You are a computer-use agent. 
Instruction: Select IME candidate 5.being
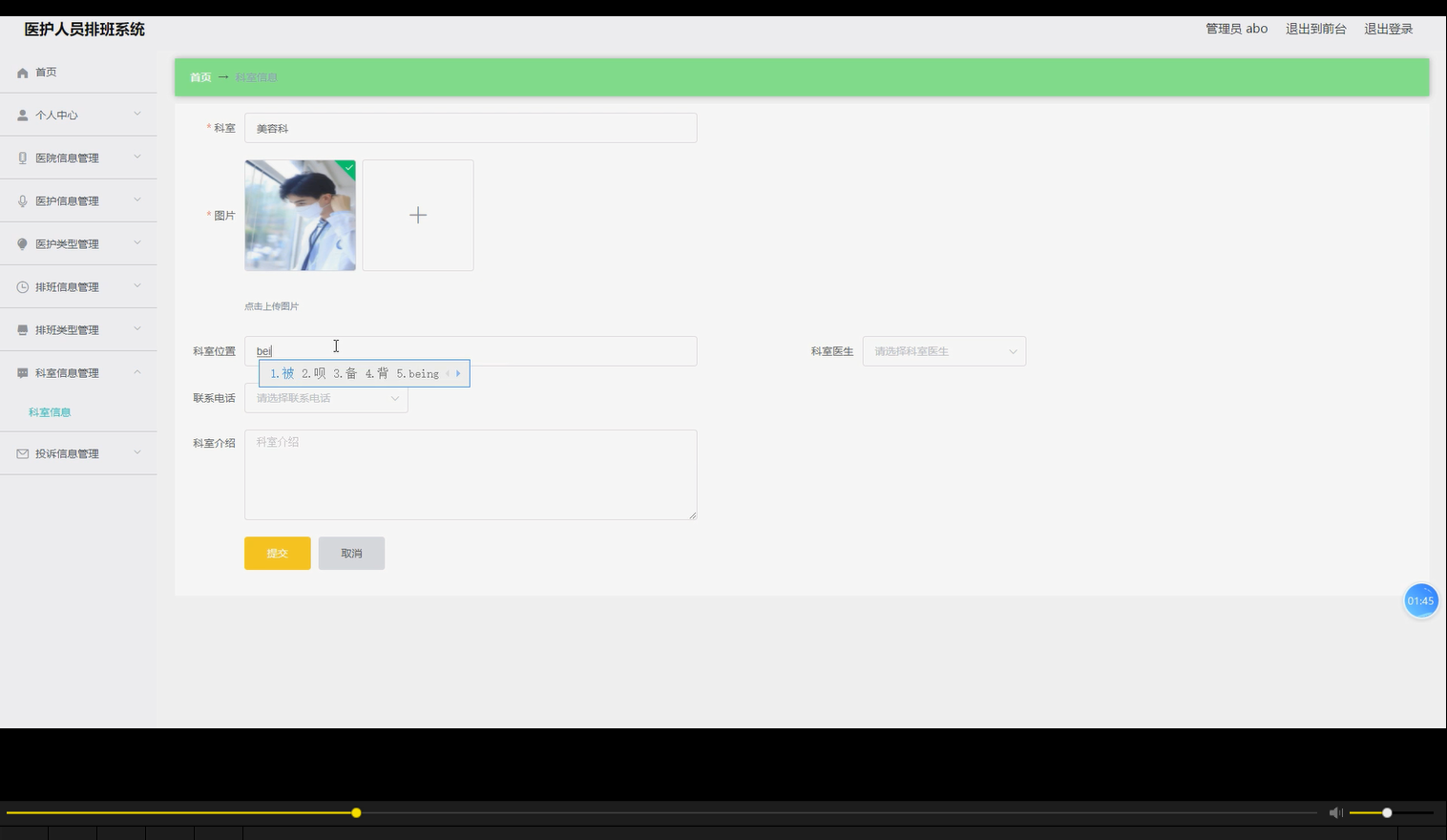click(x=418, y=373)
